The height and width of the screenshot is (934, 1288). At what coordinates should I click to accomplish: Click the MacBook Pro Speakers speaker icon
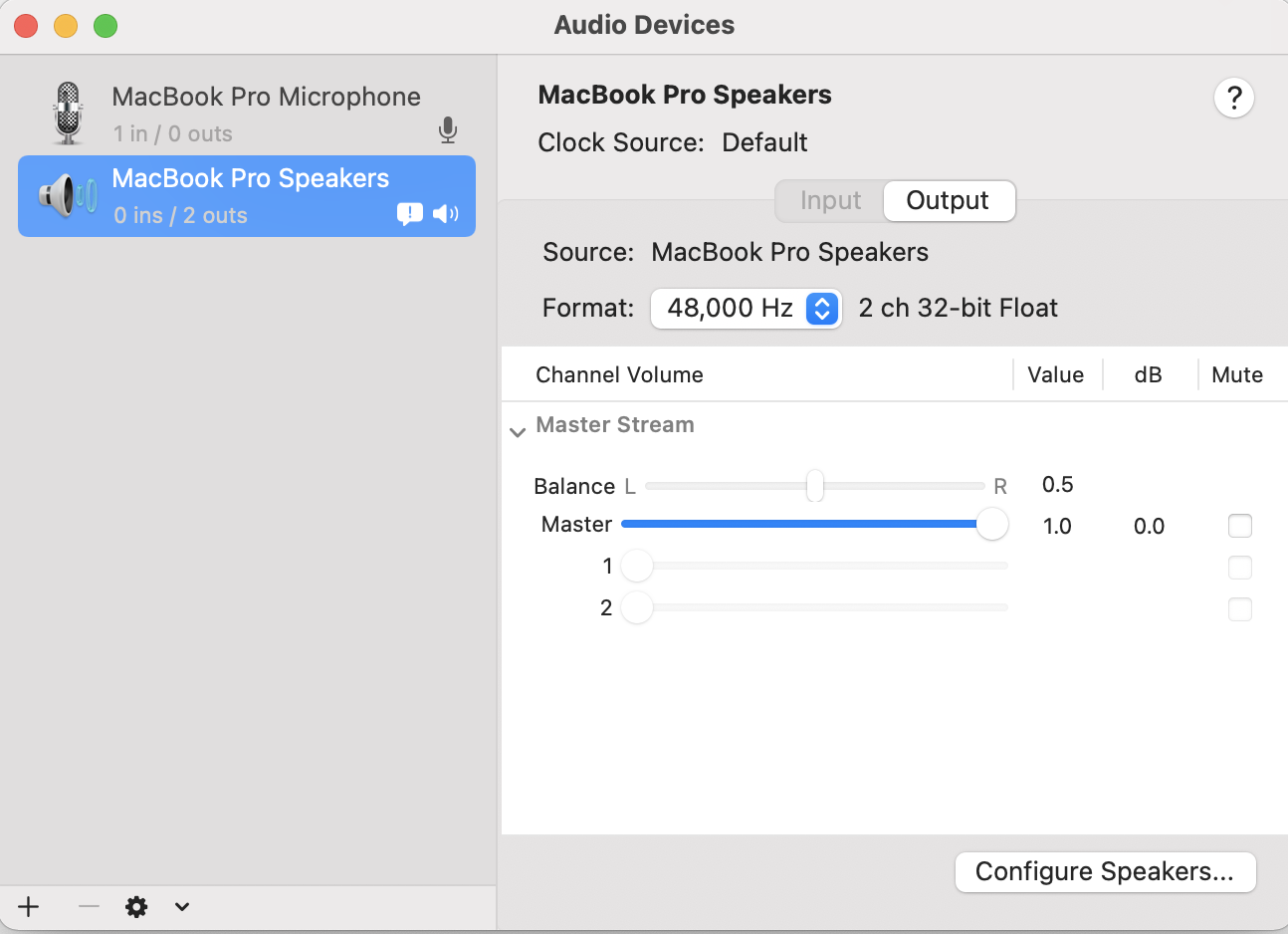click(x=68, y=195)
